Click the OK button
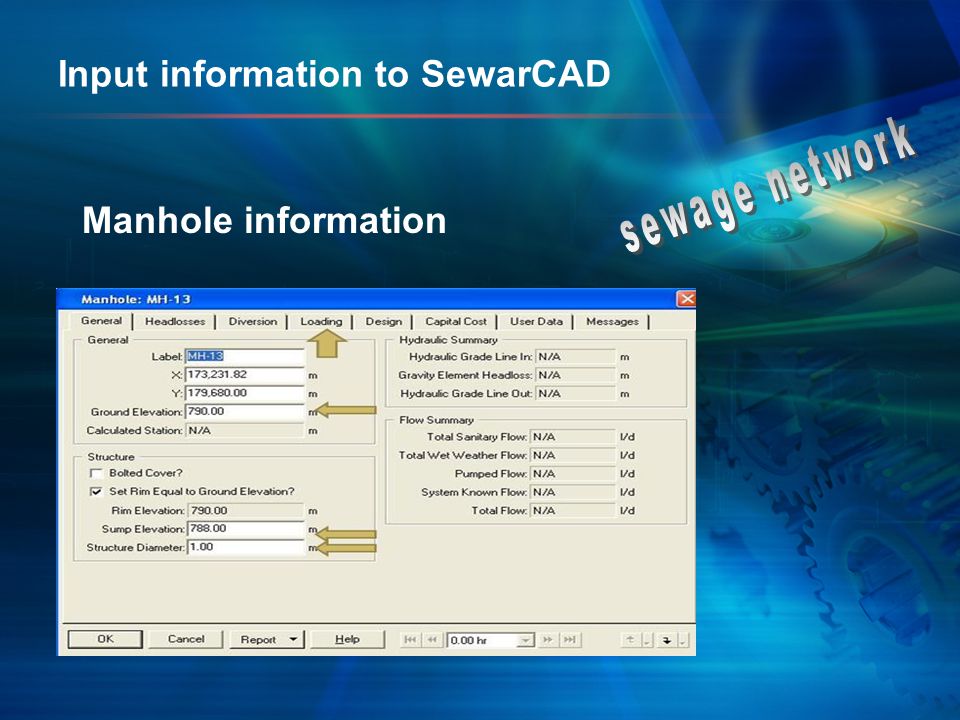The width and height of the screenshot is (960, 720). click(x=105, y=639)
